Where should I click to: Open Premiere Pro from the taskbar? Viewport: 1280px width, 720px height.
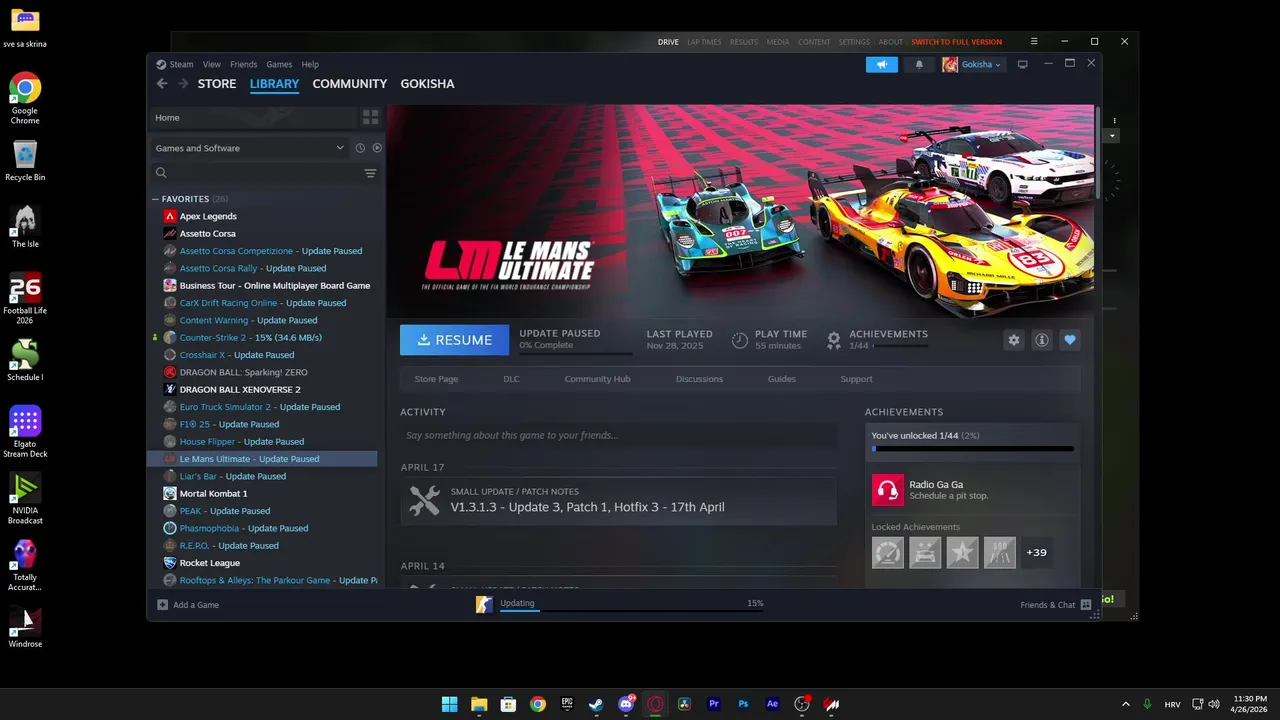(x=714, y=704)
